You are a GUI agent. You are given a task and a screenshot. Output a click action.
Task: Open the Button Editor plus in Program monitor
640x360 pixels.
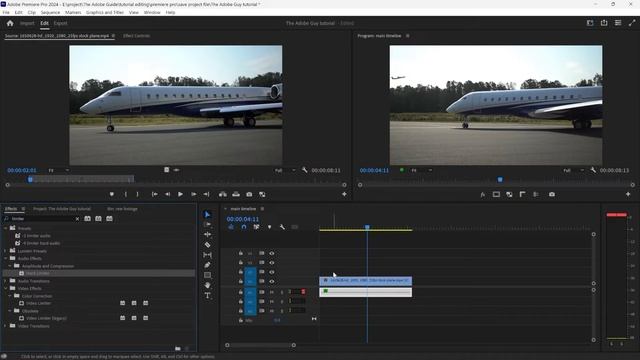[x=628, y=194]
